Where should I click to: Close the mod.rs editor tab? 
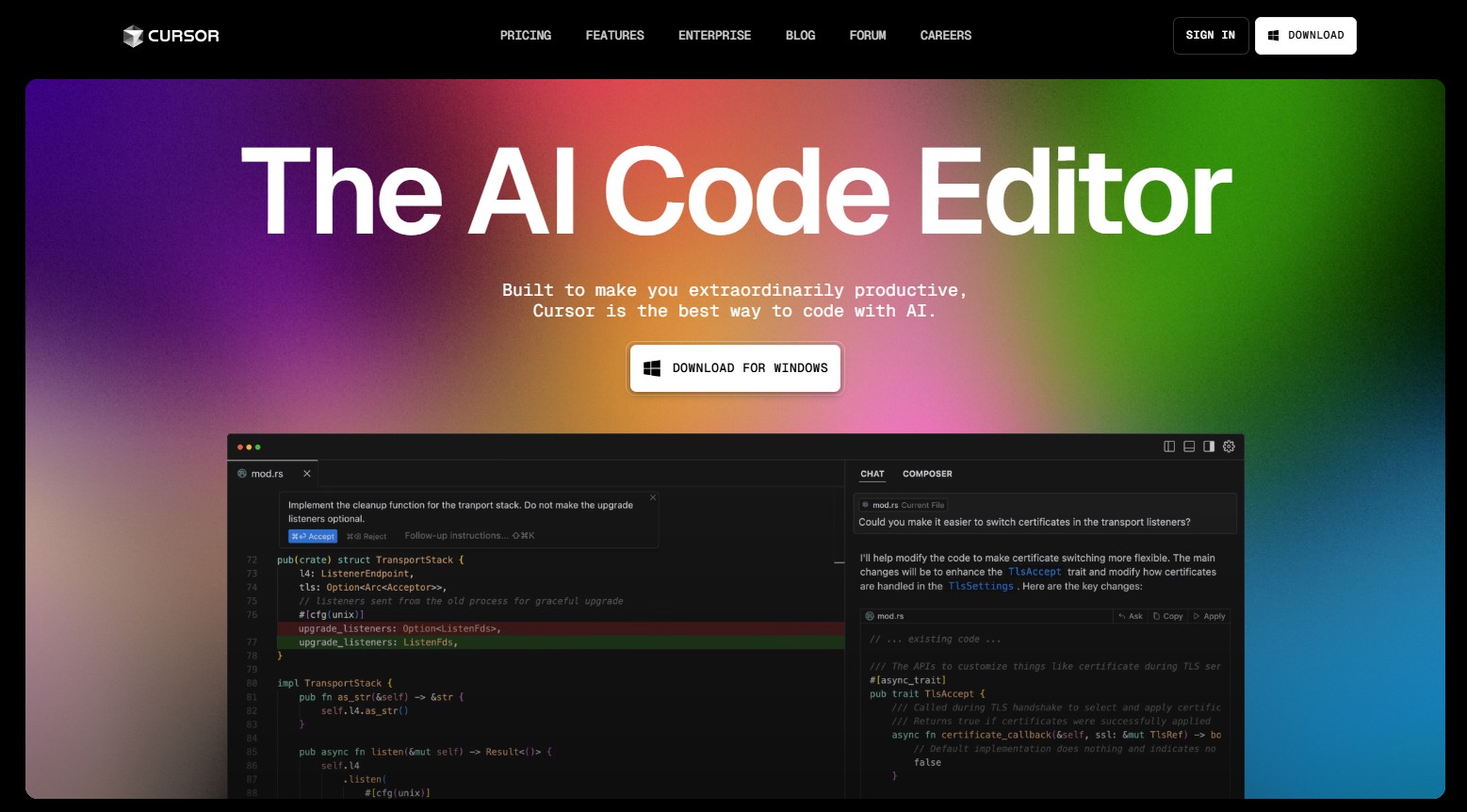pyautogui.click(x=306, y=473)
